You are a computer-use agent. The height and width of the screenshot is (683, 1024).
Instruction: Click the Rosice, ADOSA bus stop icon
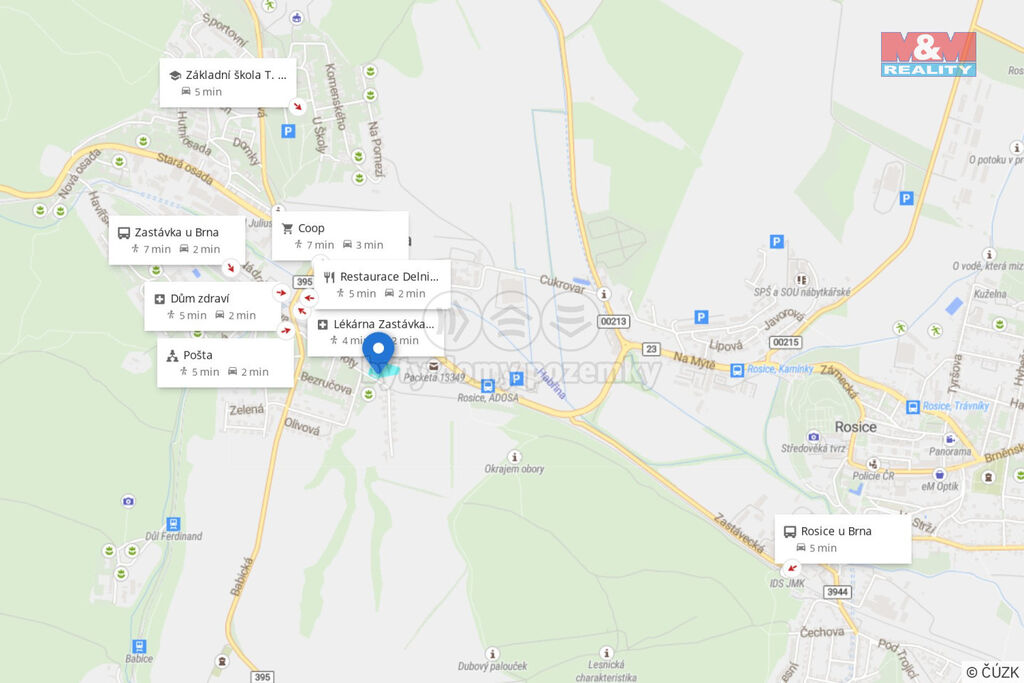tap(487, 386)
